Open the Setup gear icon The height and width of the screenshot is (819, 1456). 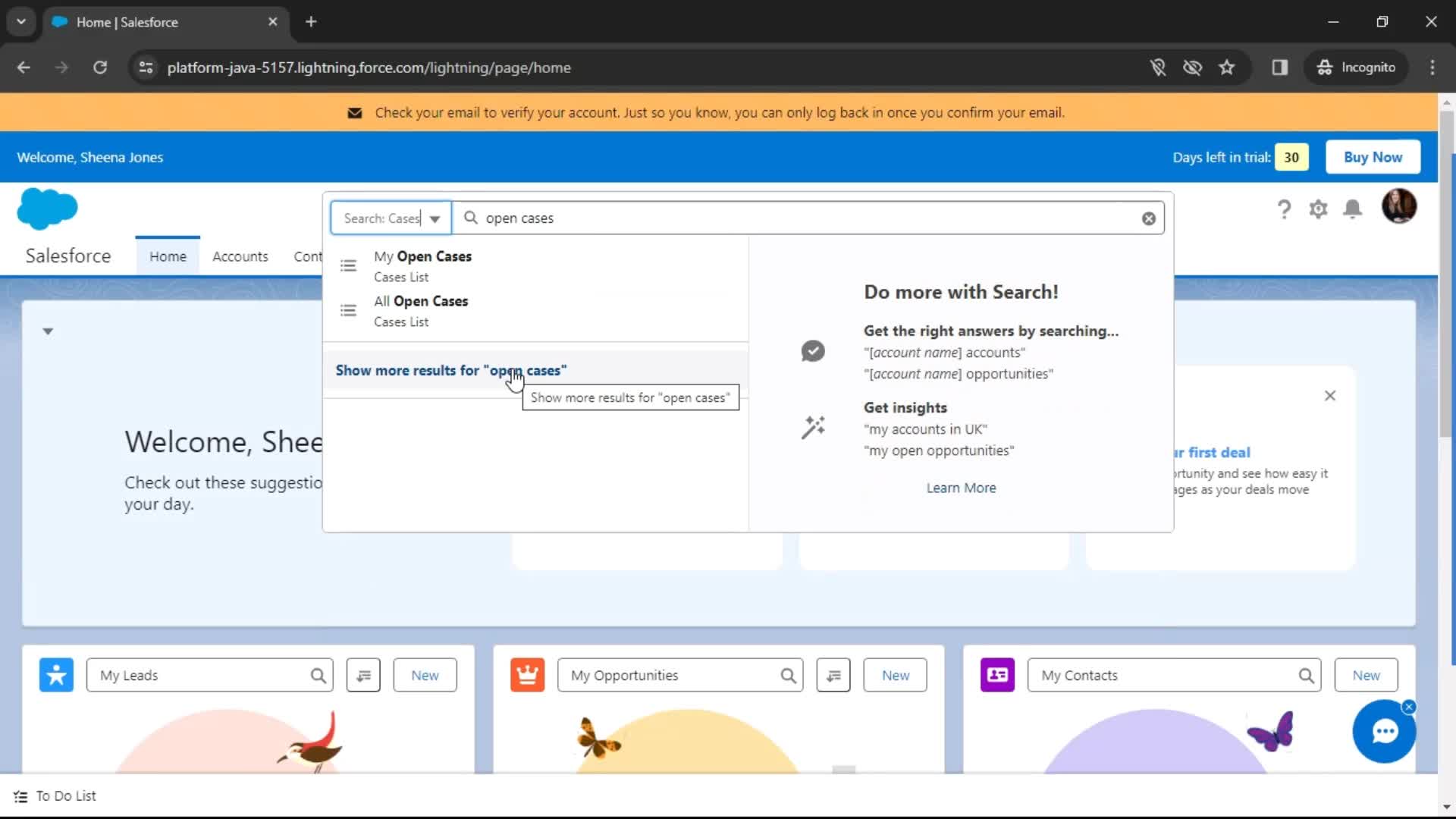1319,209
